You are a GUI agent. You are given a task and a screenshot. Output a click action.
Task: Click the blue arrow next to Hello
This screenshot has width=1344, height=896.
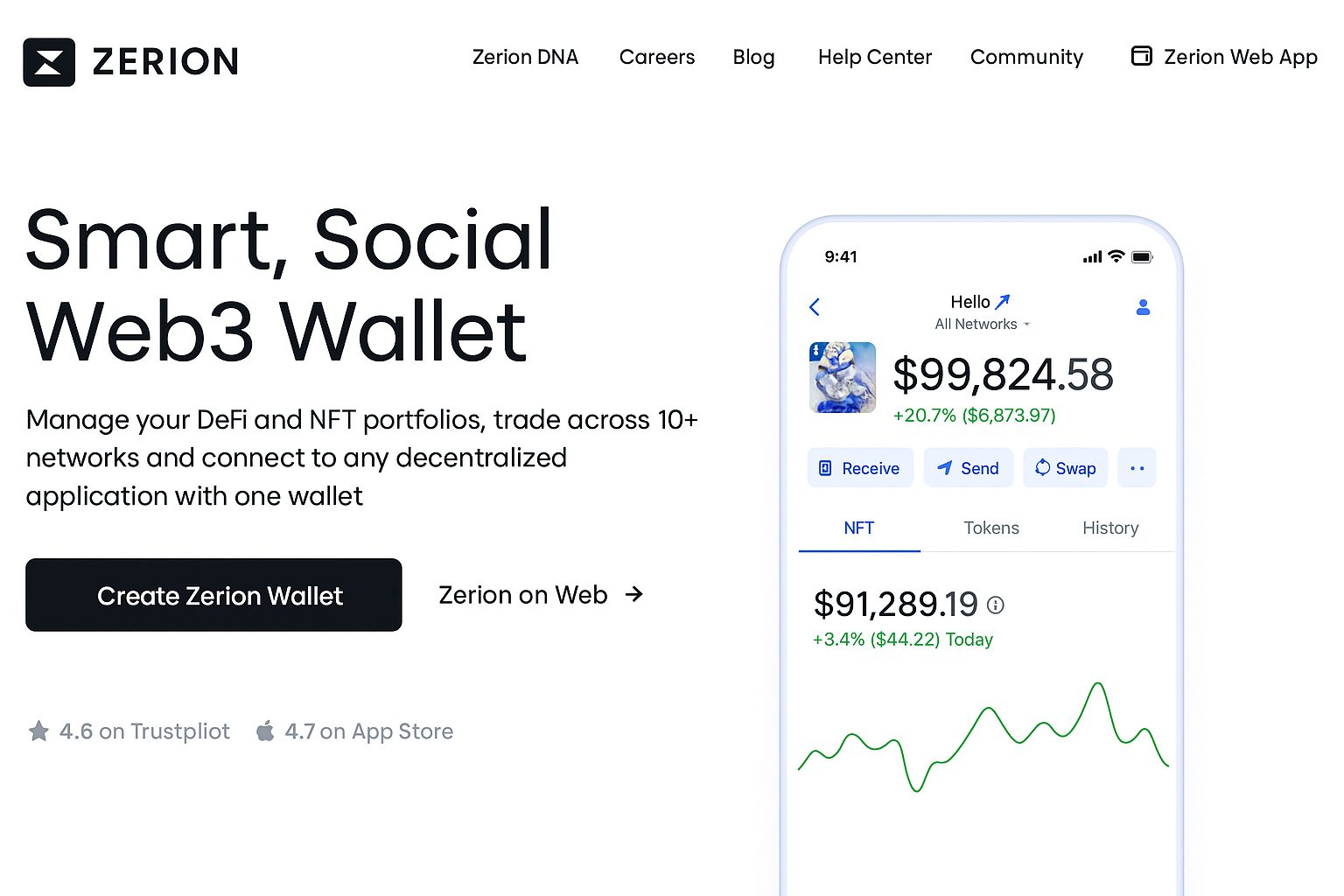click(1003, 302)
